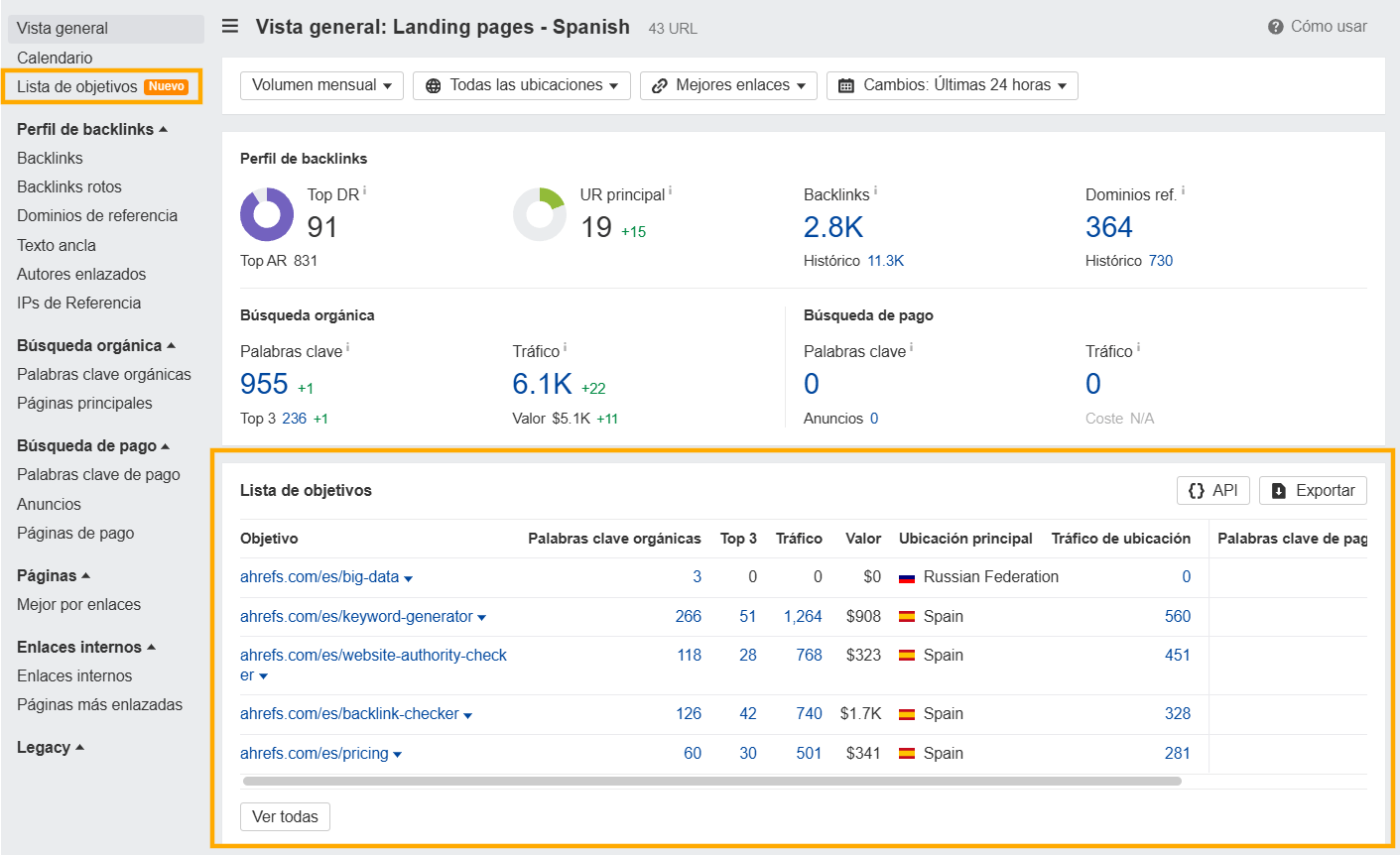Open the ahrefs.com/es/keyword-generator link
The image size is (1400, 855).
tap(356, 616)
